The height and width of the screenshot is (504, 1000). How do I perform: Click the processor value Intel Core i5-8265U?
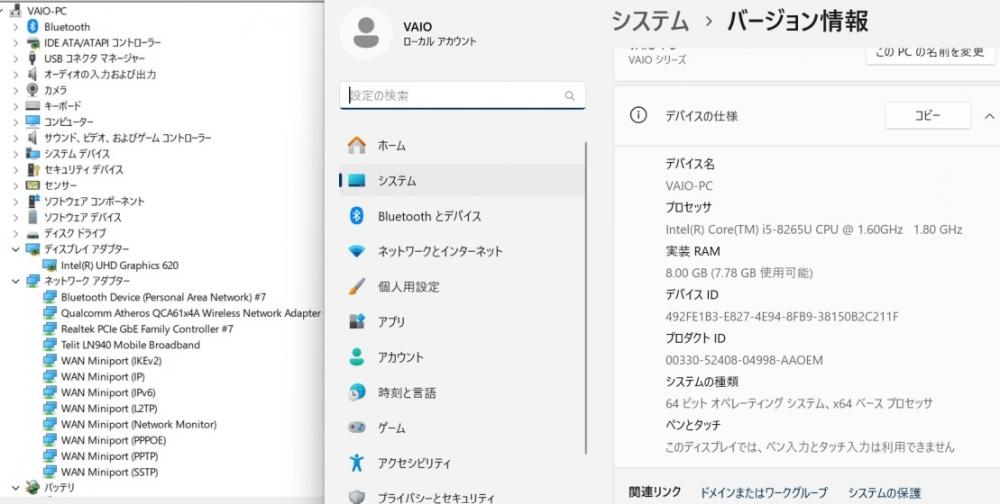(813, 229)
